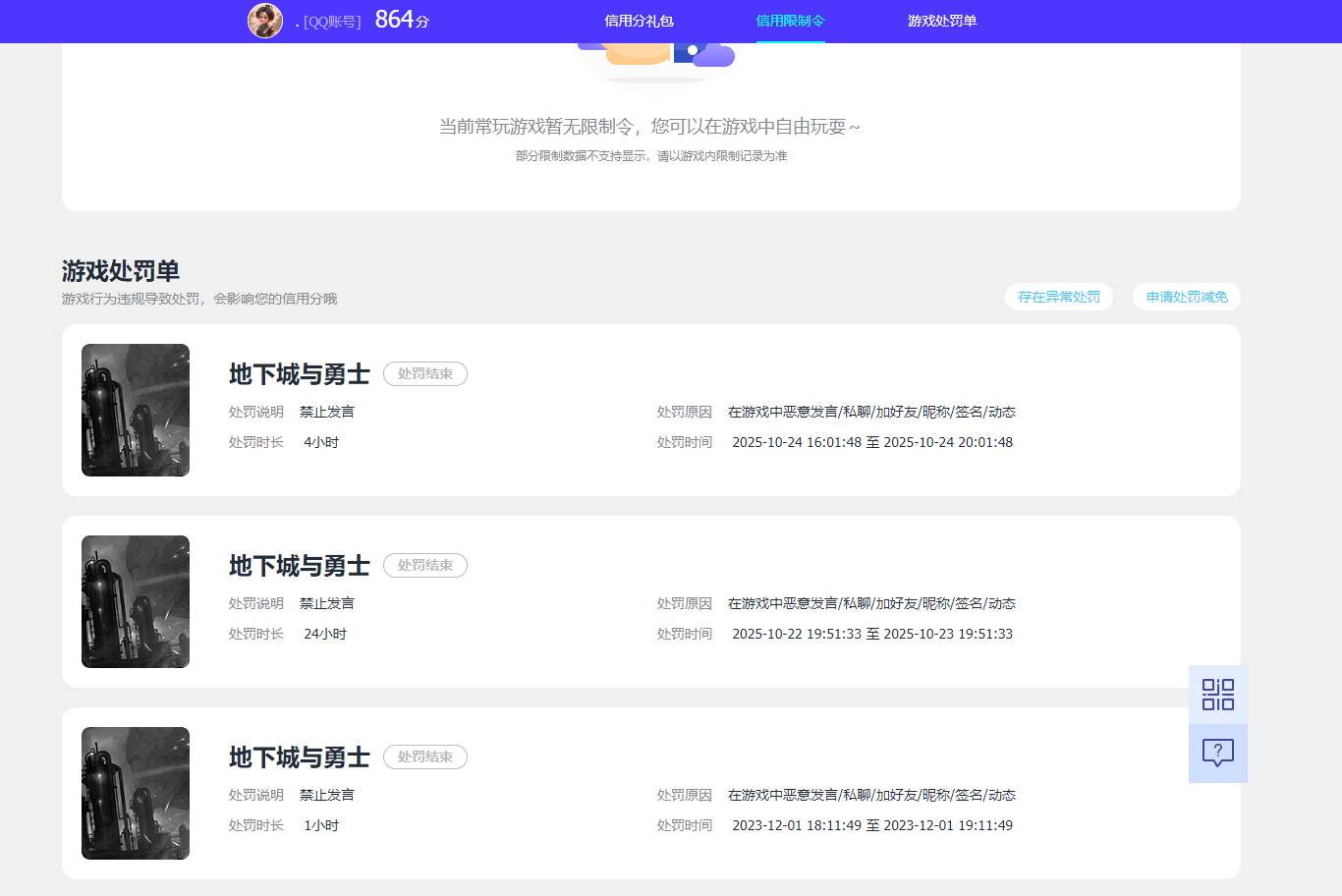Screen dimensions: 1342x896
Task: Select the active 信用限制令 tab
Action: click(x=790, y=21)
